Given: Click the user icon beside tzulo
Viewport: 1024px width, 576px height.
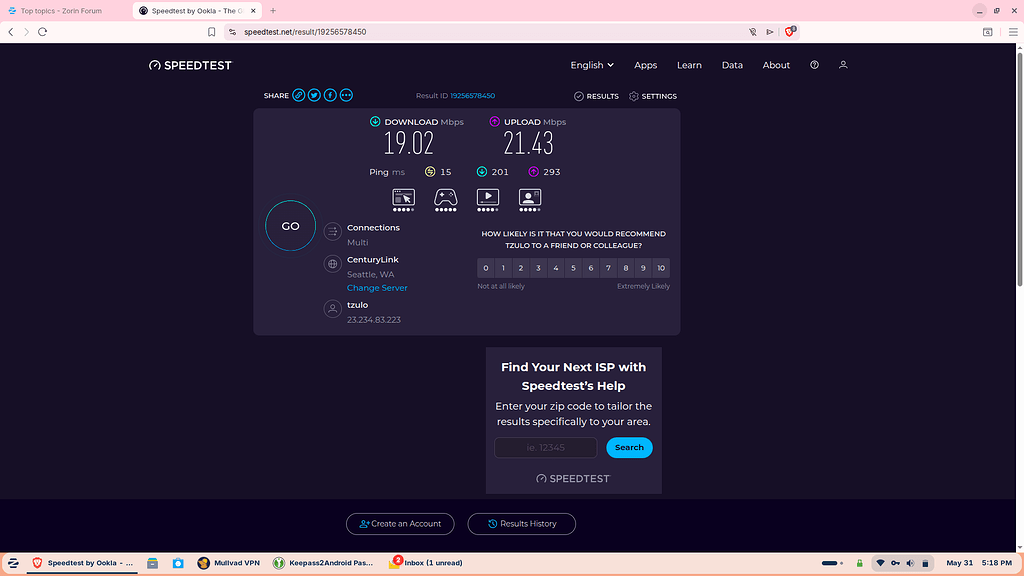Looking at the screenshot, I should coord(332,308).
